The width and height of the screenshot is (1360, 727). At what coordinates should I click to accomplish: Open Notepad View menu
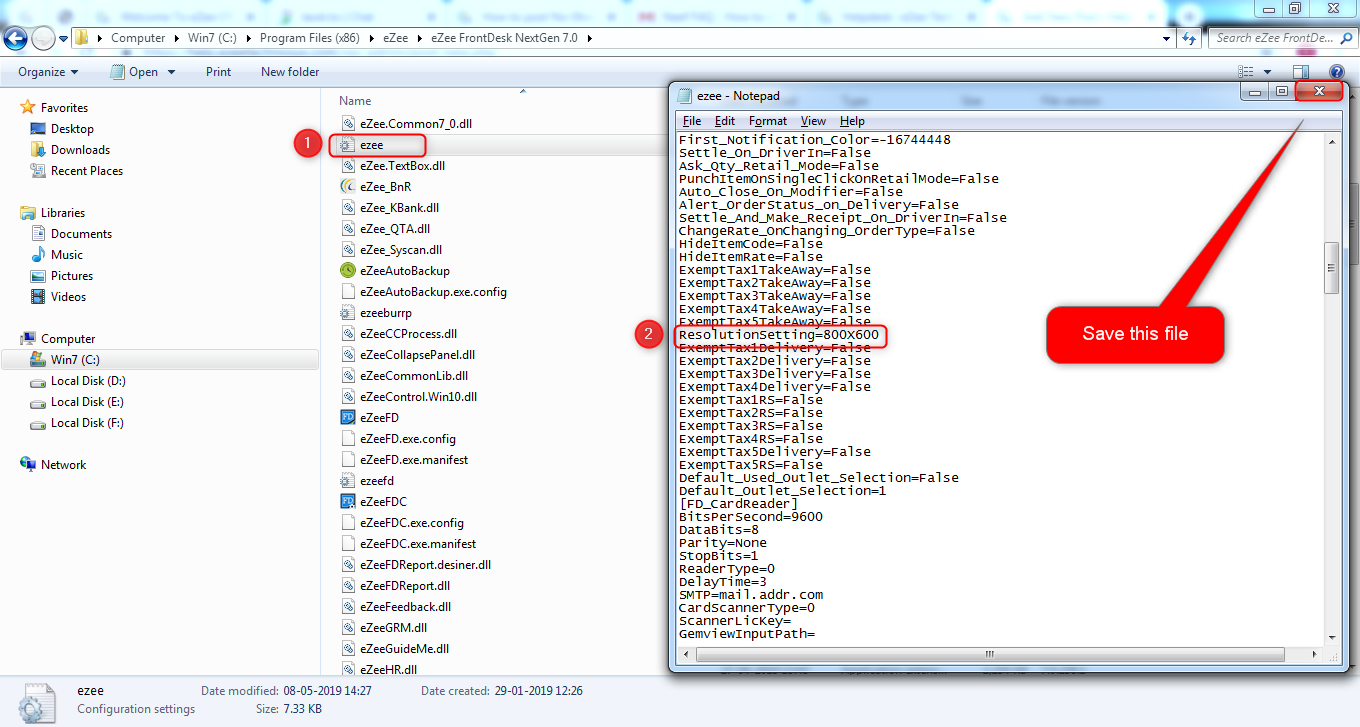[x=814, y=121]
